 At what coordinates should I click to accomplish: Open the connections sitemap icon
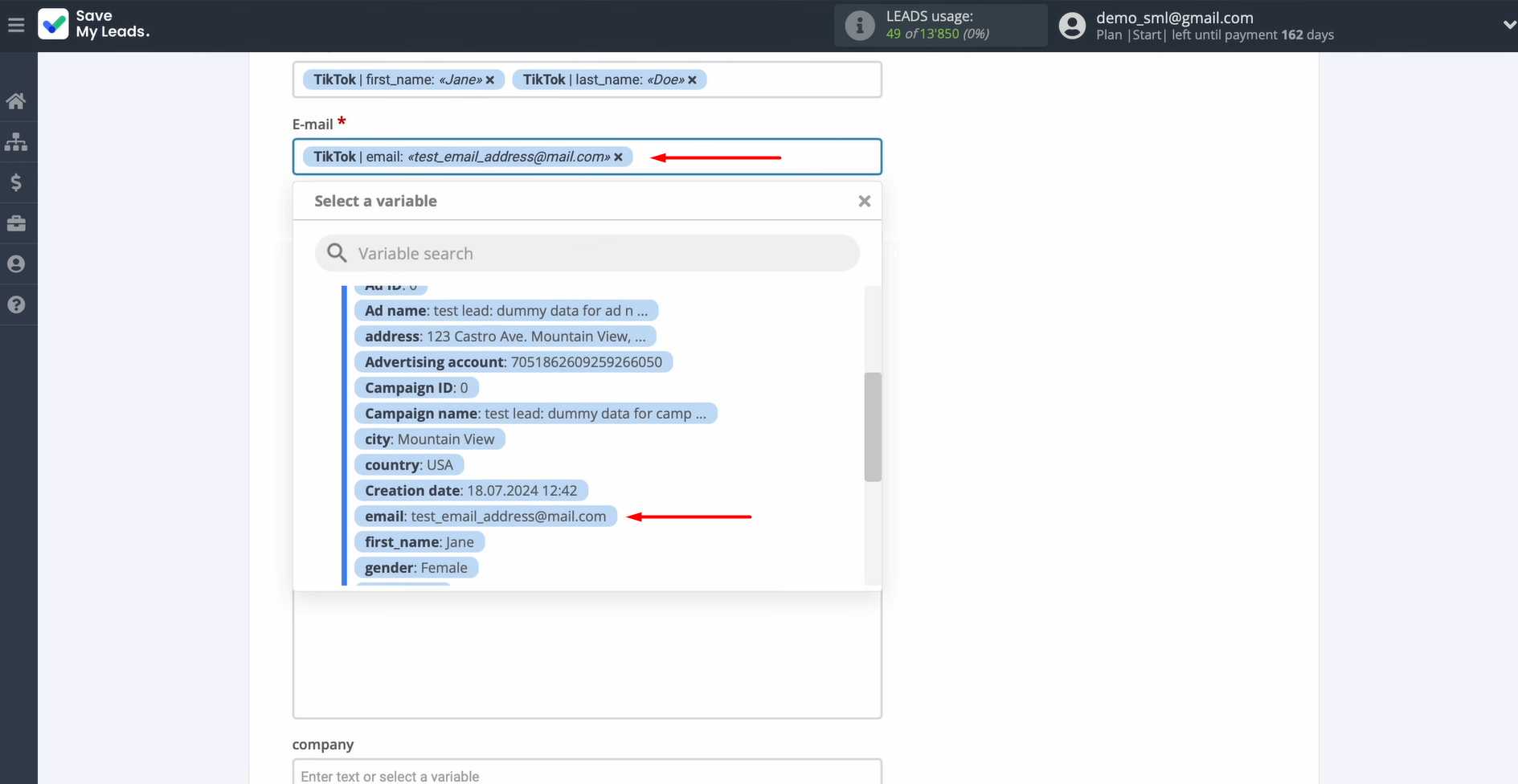16,142
